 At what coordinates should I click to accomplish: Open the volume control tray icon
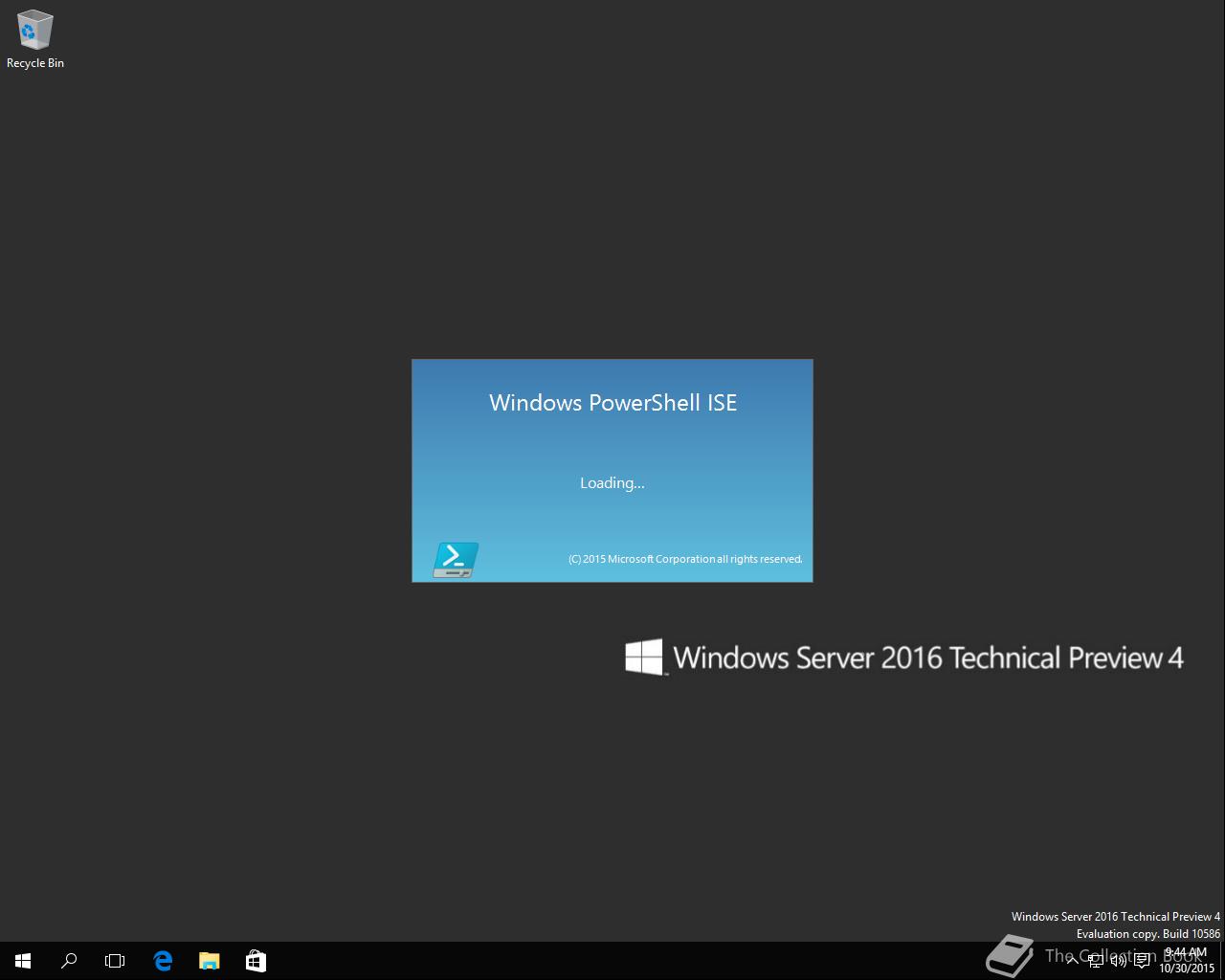coord(1119,961)
